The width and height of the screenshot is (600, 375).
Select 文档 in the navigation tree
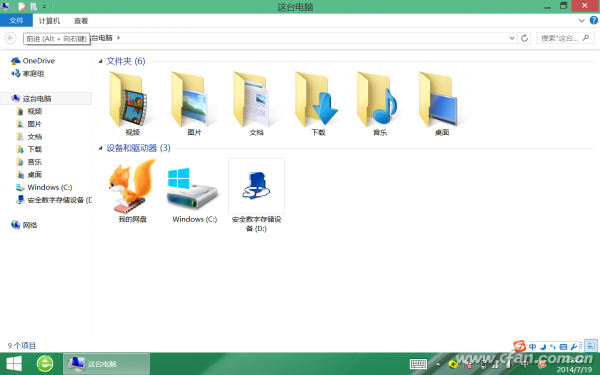(29, 137)
